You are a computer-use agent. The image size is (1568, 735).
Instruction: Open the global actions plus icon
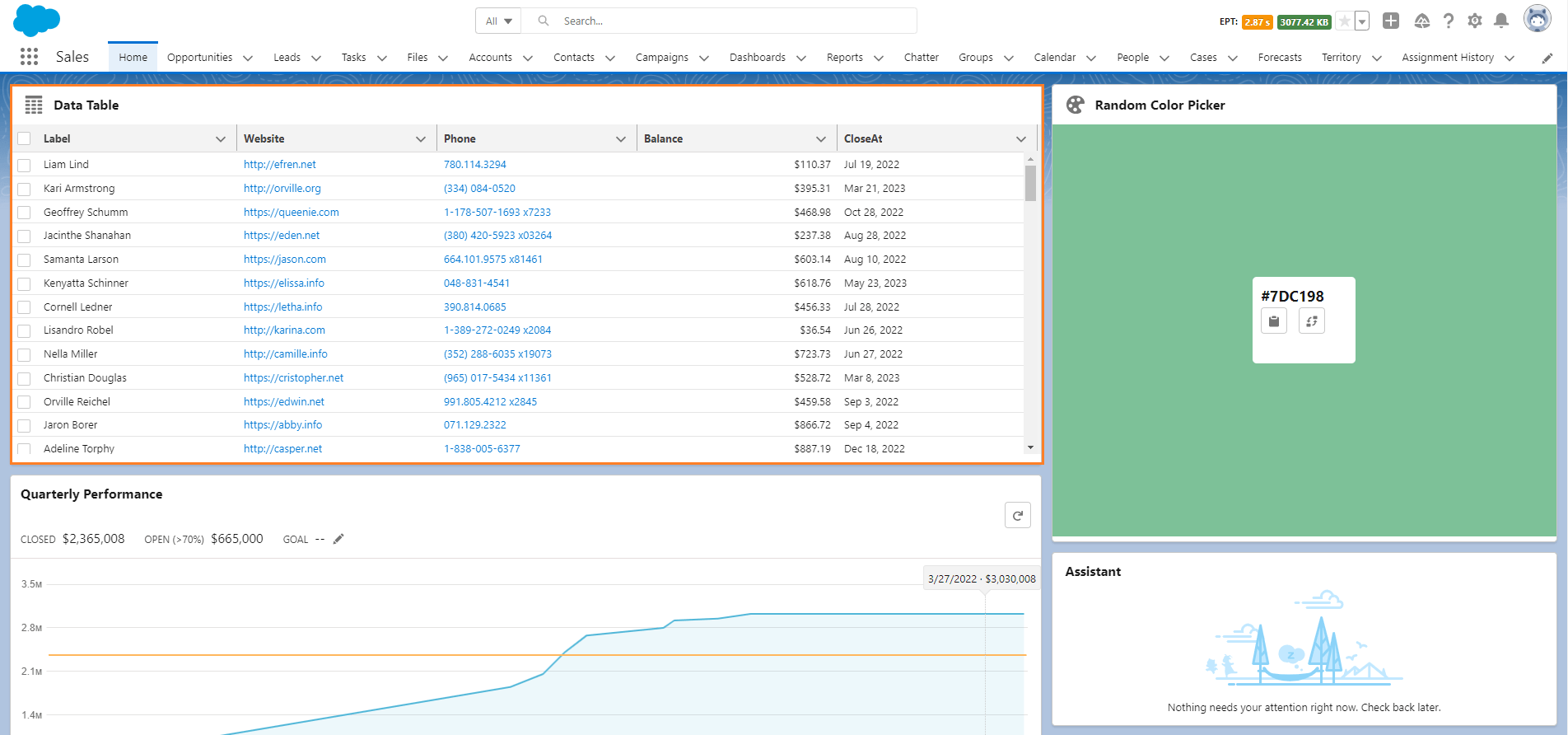1390,21
